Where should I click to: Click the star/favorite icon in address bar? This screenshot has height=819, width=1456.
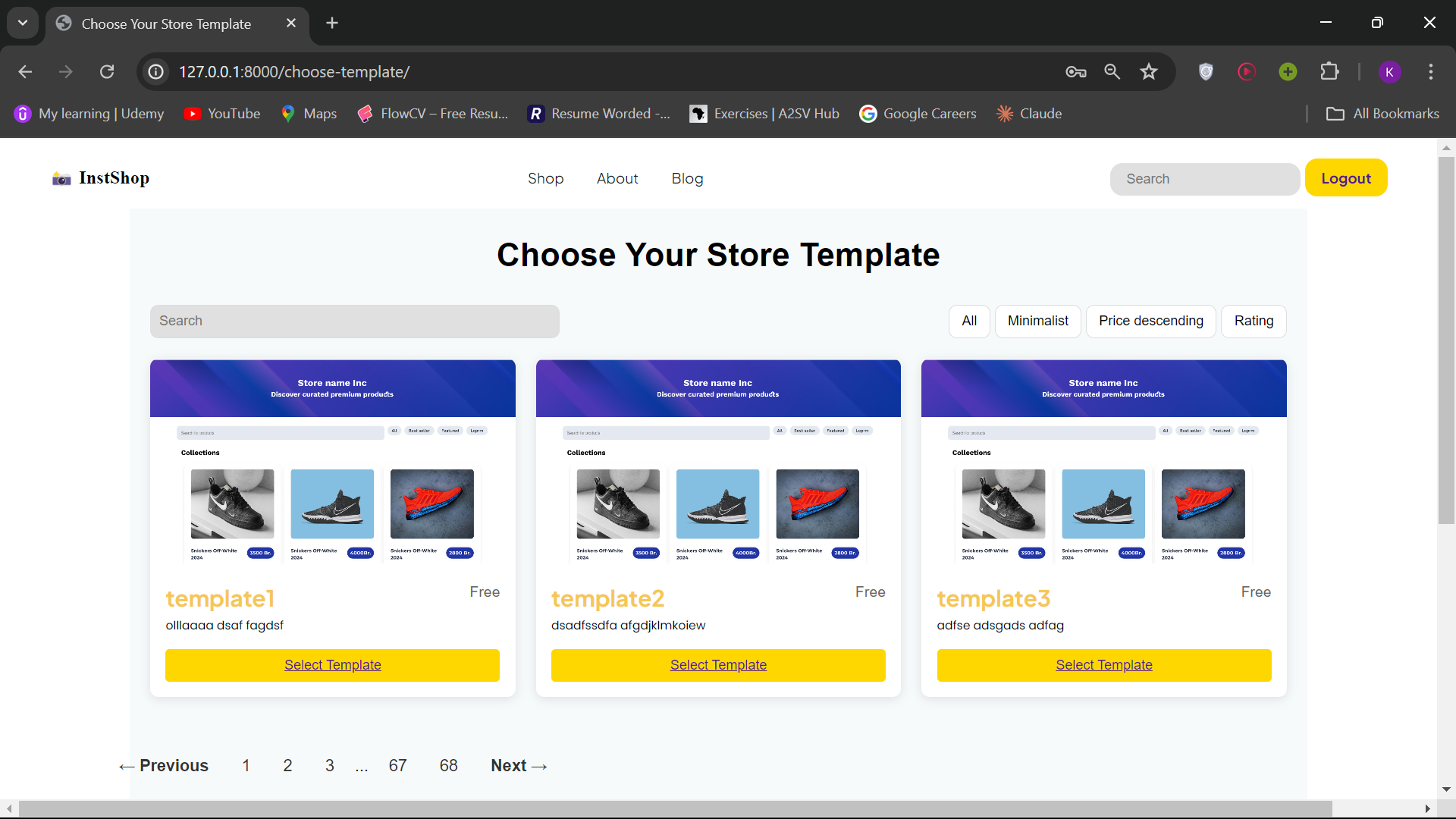click(1149, 71)
